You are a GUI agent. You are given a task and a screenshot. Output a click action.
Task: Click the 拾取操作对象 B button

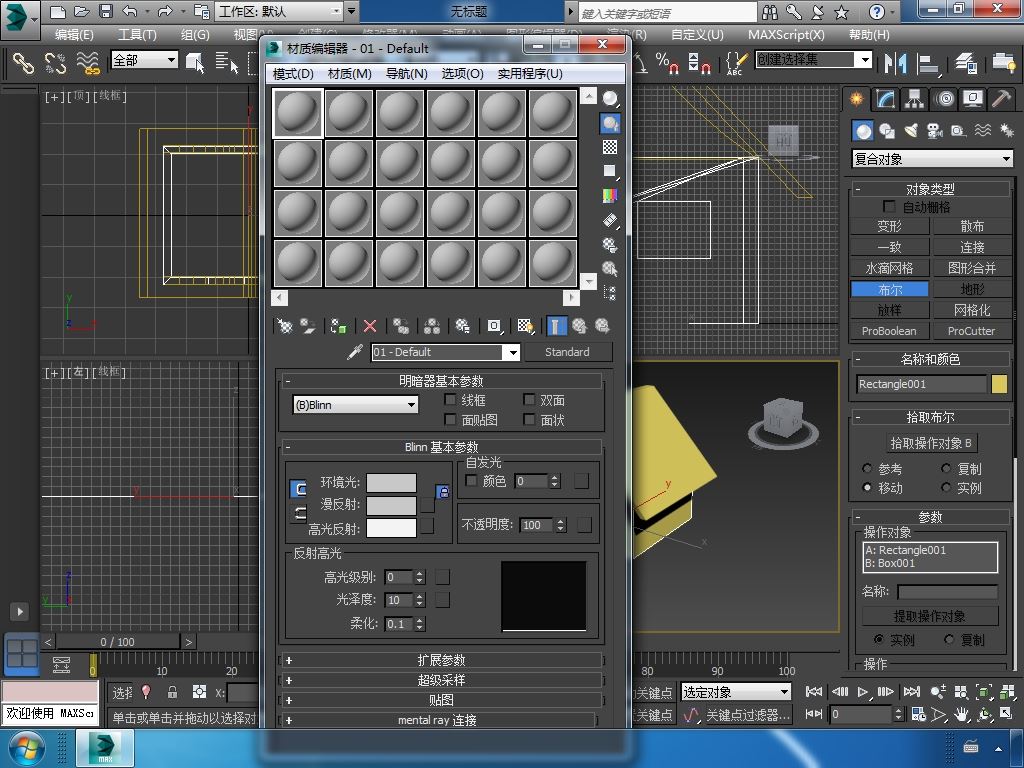[x=931, y=443]
